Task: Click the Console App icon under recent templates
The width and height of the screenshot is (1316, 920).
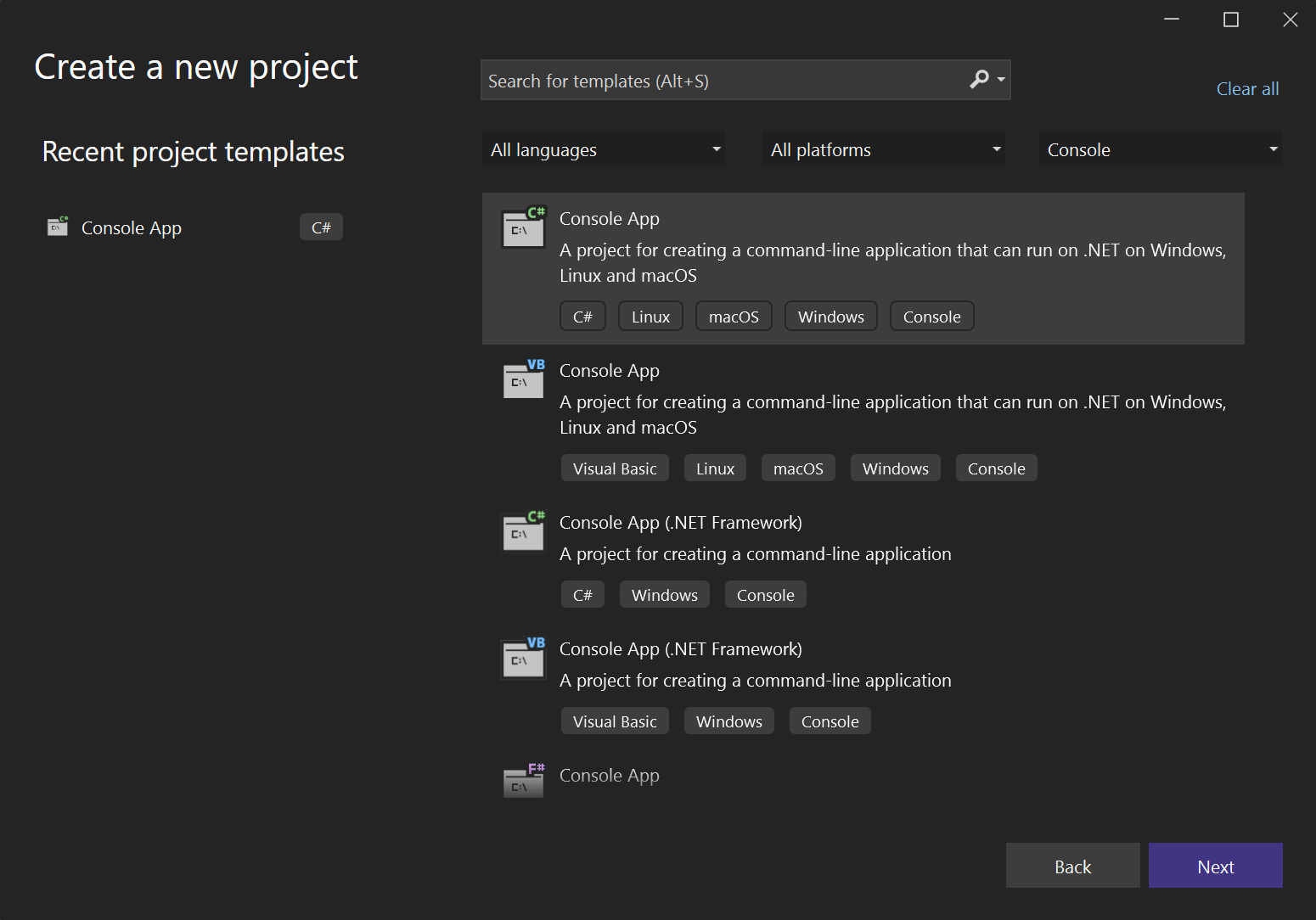Action: click(57, 227)
